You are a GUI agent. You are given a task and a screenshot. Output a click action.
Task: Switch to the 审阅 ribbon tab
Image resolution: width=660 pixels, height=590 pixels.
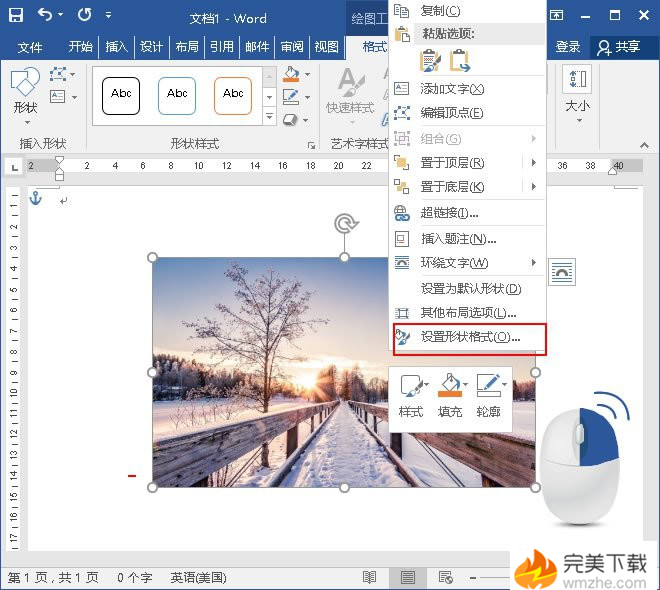click(x=292, y=46)
